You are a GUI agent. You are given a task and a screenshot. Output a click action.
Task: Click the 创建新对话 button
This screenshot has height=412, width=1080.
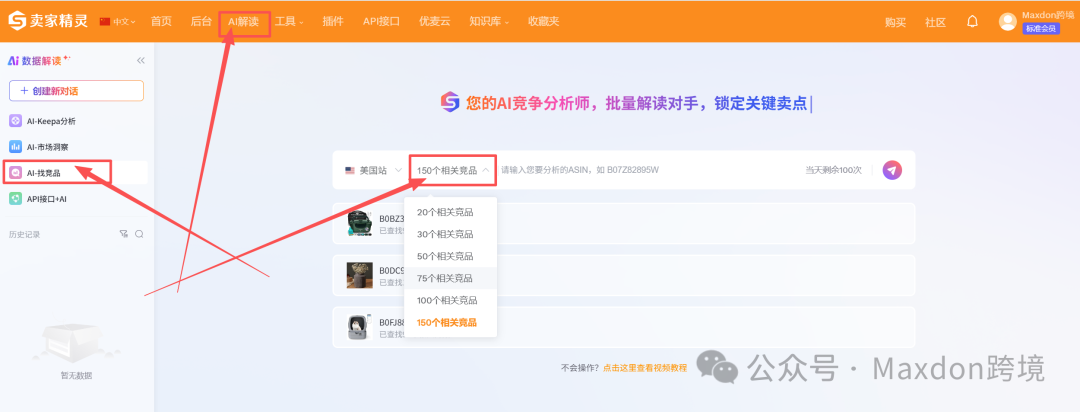pyautogui.click(x=76, y=91)
